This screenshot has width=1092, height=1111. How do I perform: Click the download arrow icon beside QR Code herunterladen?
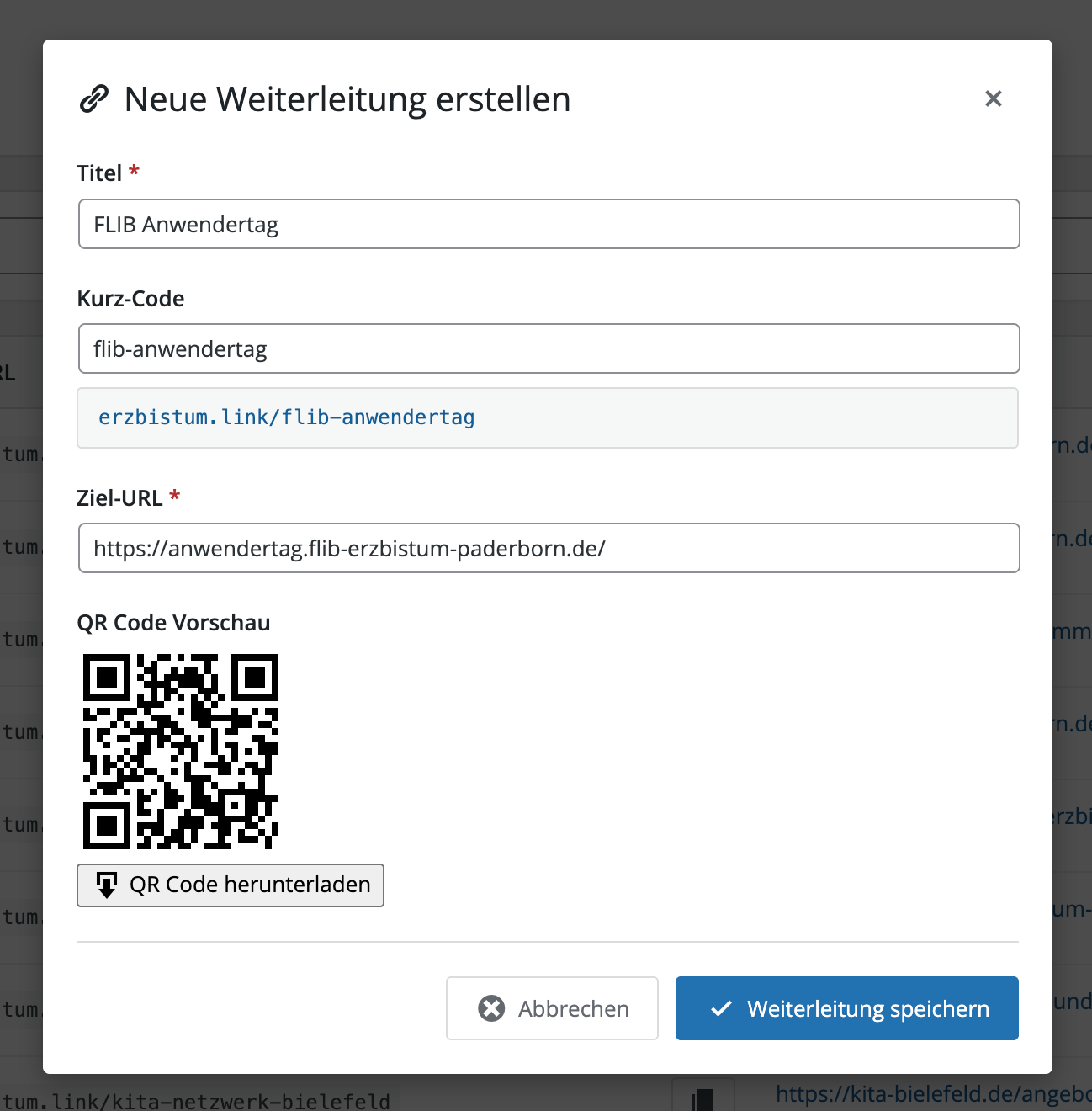tap(107, 885)
